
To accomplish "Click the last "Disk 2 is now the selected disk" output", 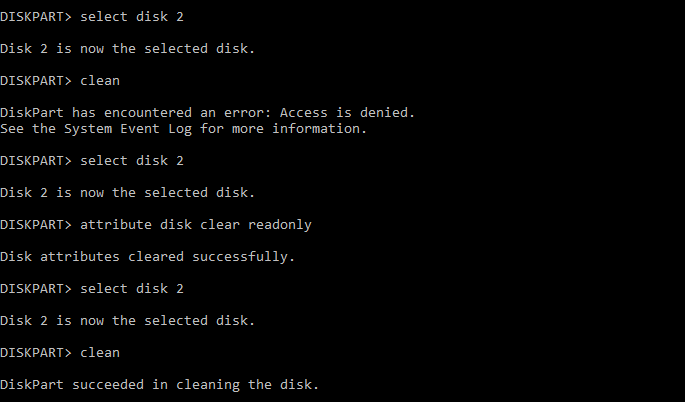I will coord(128,320).
